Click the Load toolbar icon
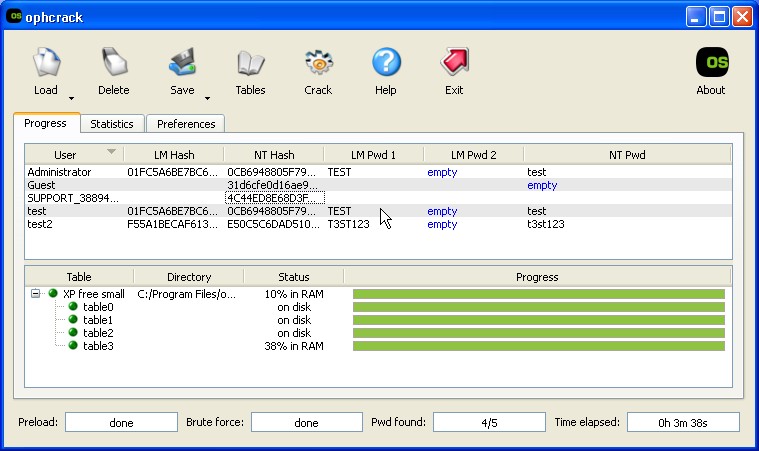Screen dimensions: 759x451 coord(46,63)
